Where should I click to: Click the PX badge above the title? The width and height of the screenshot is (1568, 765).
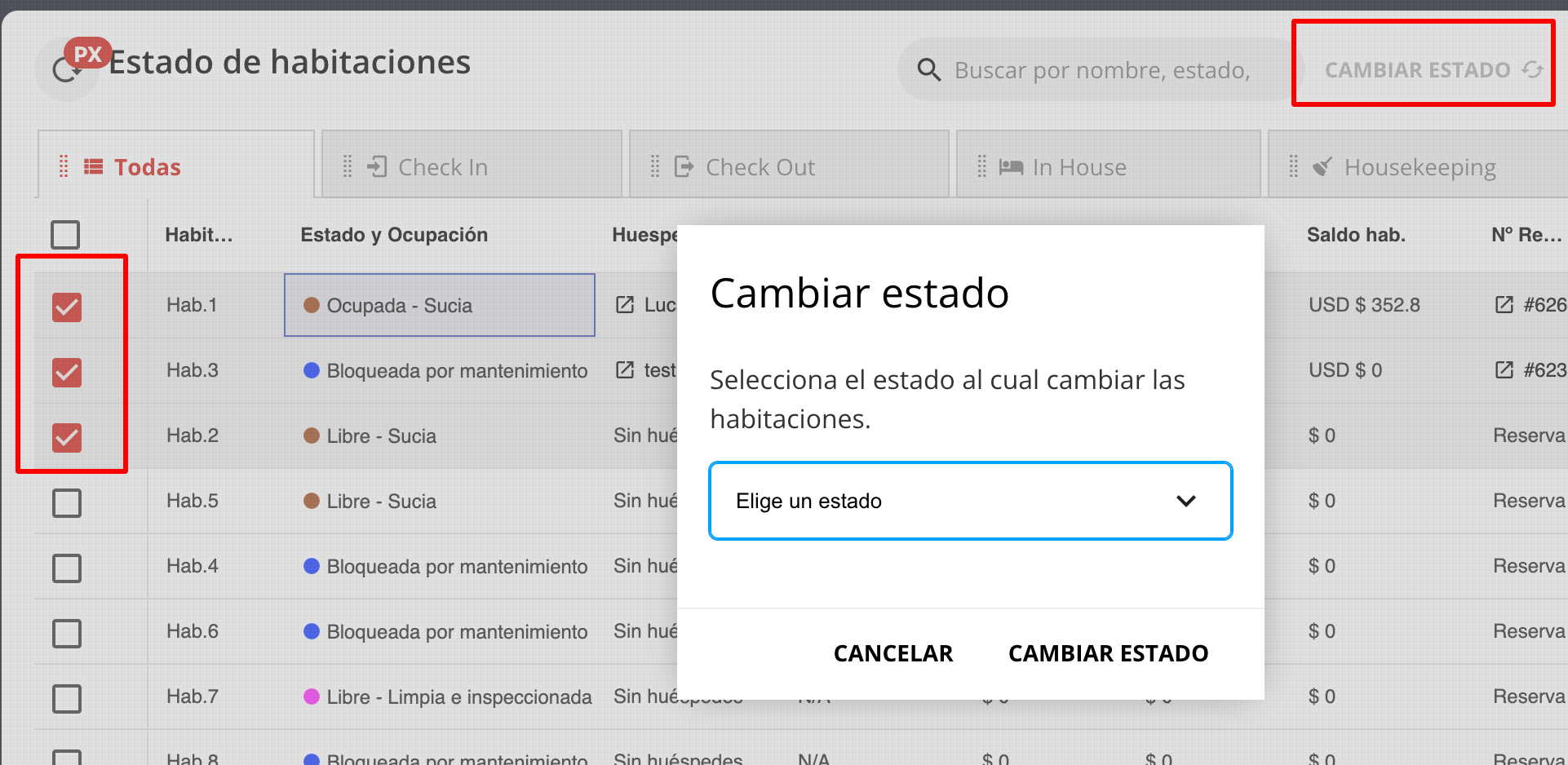tap(90, 52)
